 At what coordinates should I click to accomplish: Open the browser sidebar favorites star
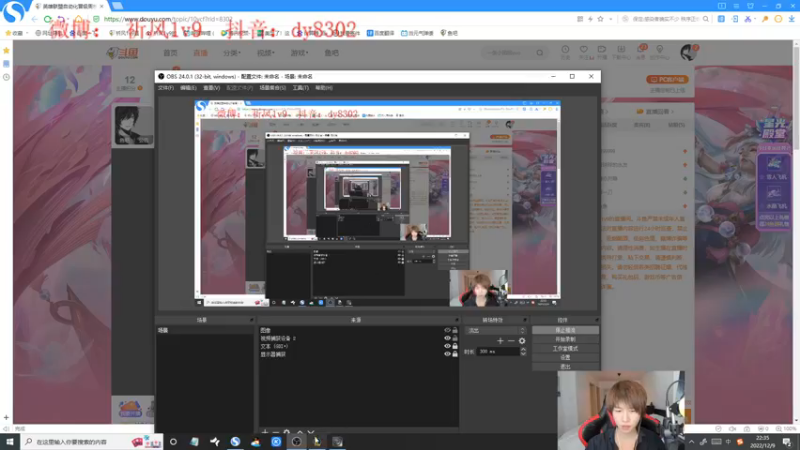(x=6, y=51)
